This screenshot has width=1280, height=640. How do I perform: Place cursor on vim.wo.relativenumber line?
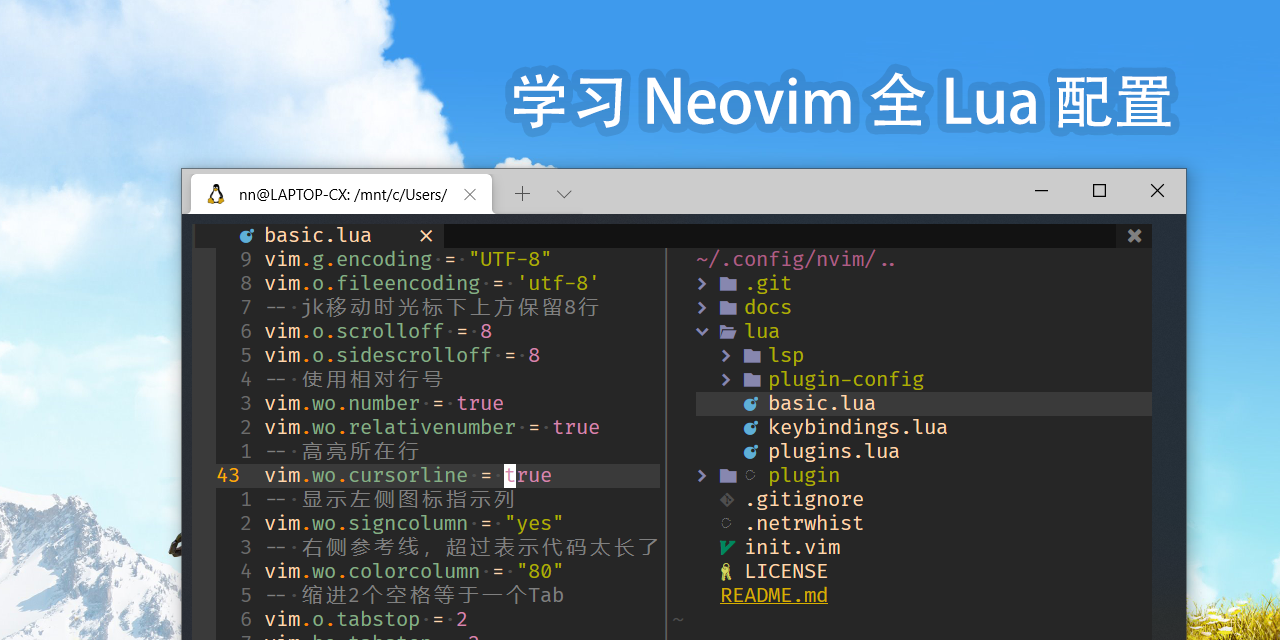[x=432, y=428]
